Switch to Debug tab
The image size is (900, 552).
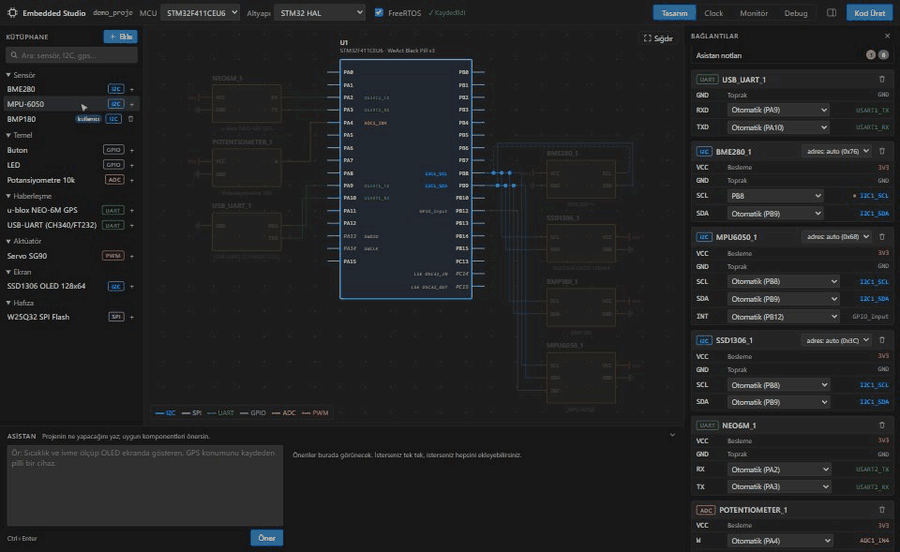click(x=796, y=13)
